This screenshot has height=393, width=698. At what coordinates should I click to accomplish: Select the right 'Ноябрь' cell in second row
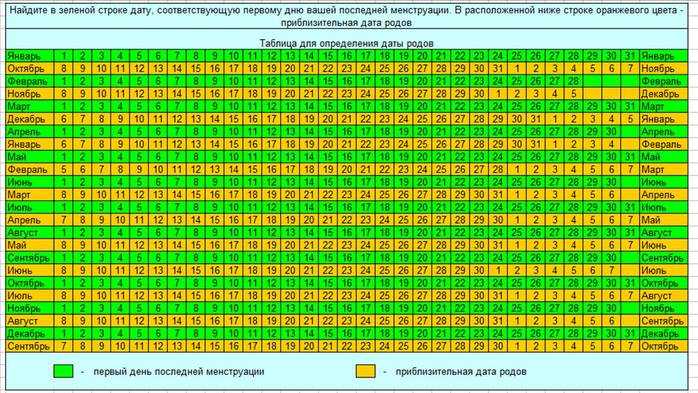pyautogui.click(x=663, y=69)
